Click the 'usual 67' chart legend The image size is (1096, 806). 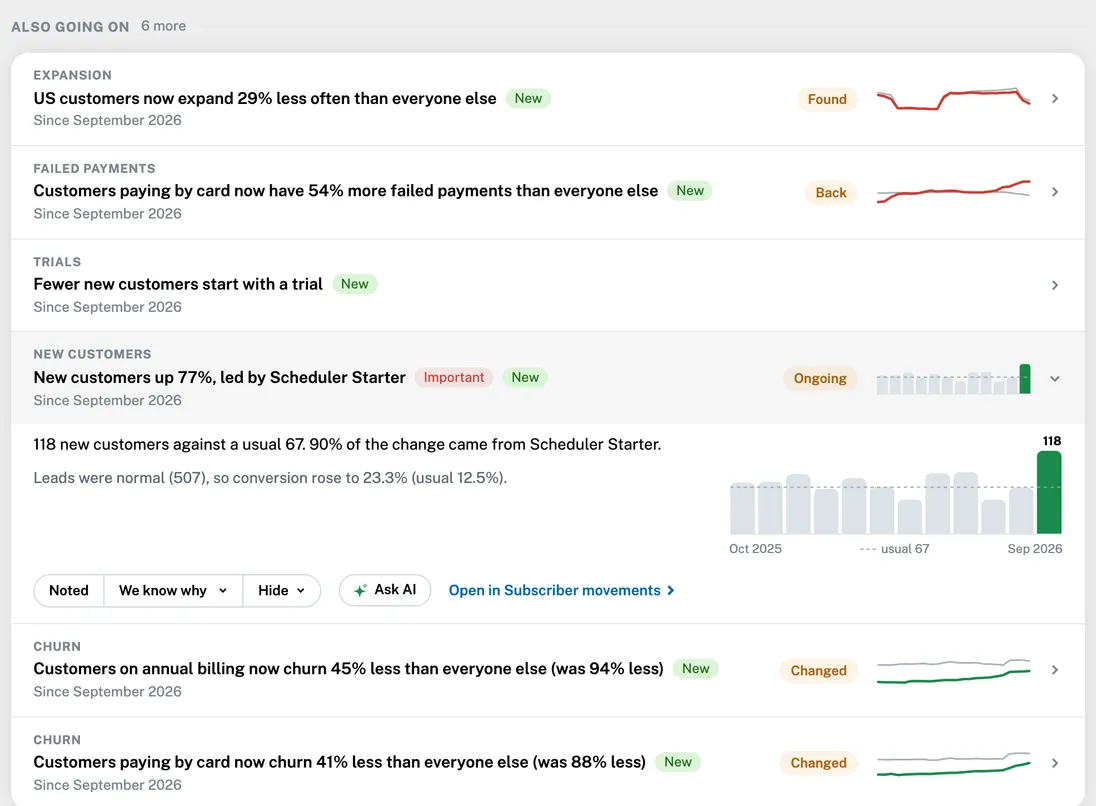pyautogui.click(x=895, y=549)
